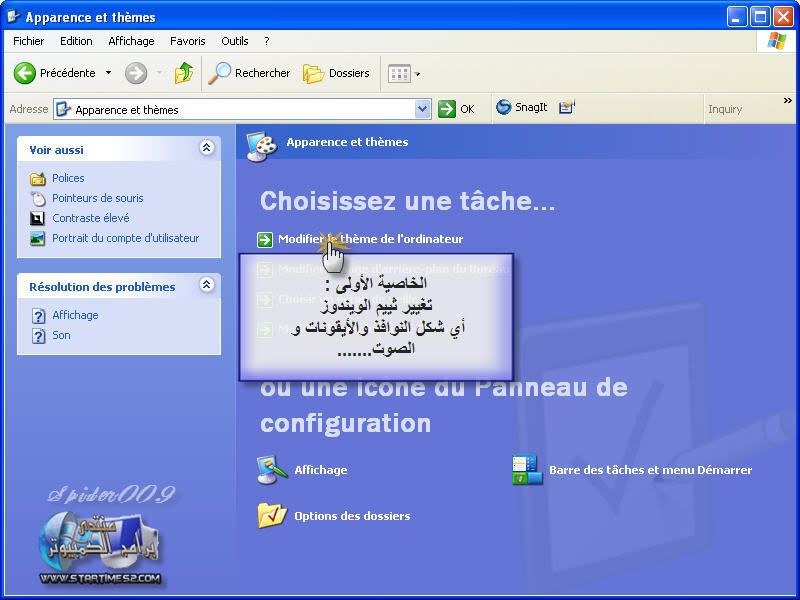Viewport: 800px width, 600px height.
Task: Open Portrait du compte d'utilisateur
Action: [x=126, y=238]
